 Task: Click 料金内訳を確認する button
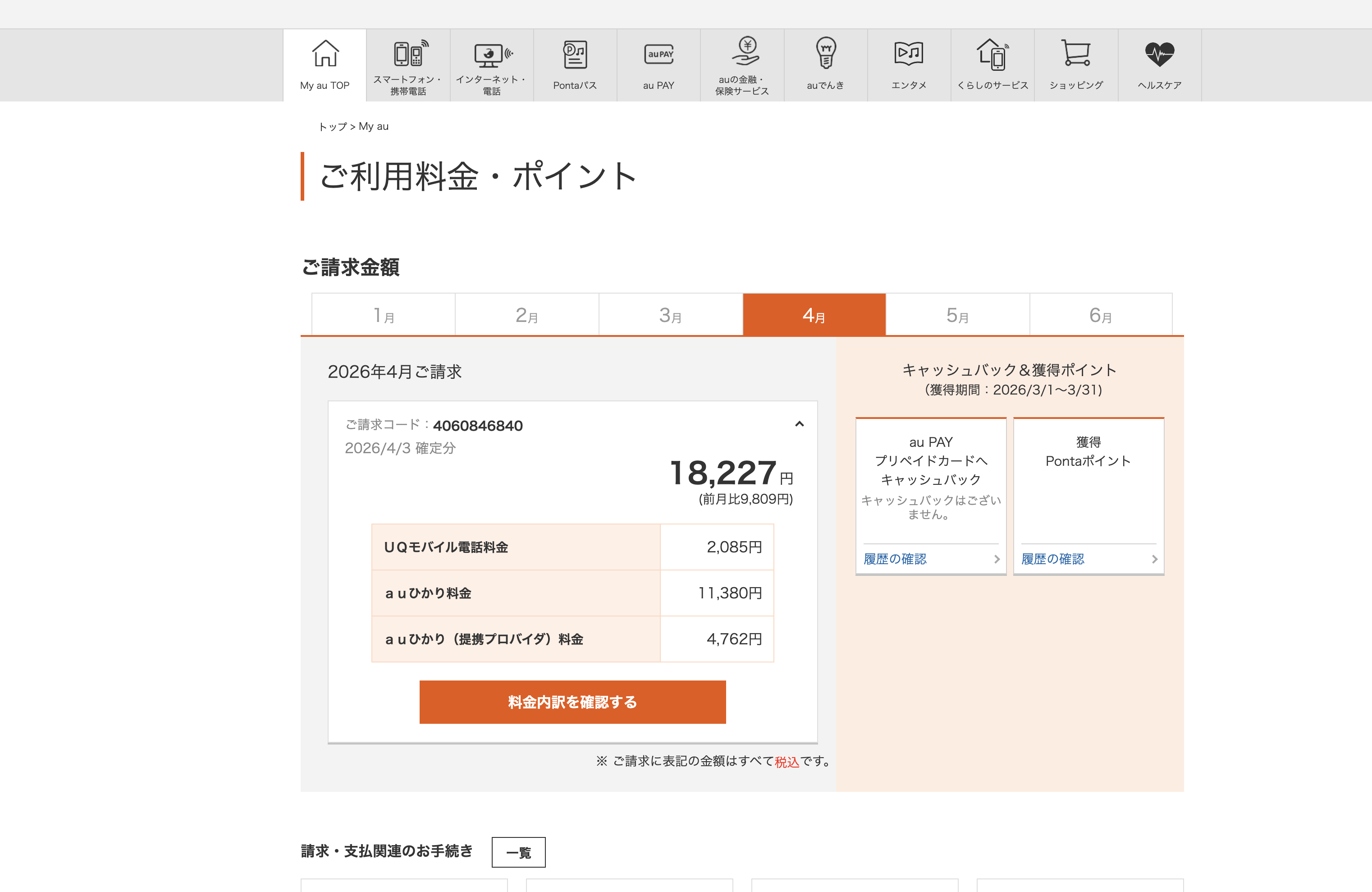[x=572, y=702]
